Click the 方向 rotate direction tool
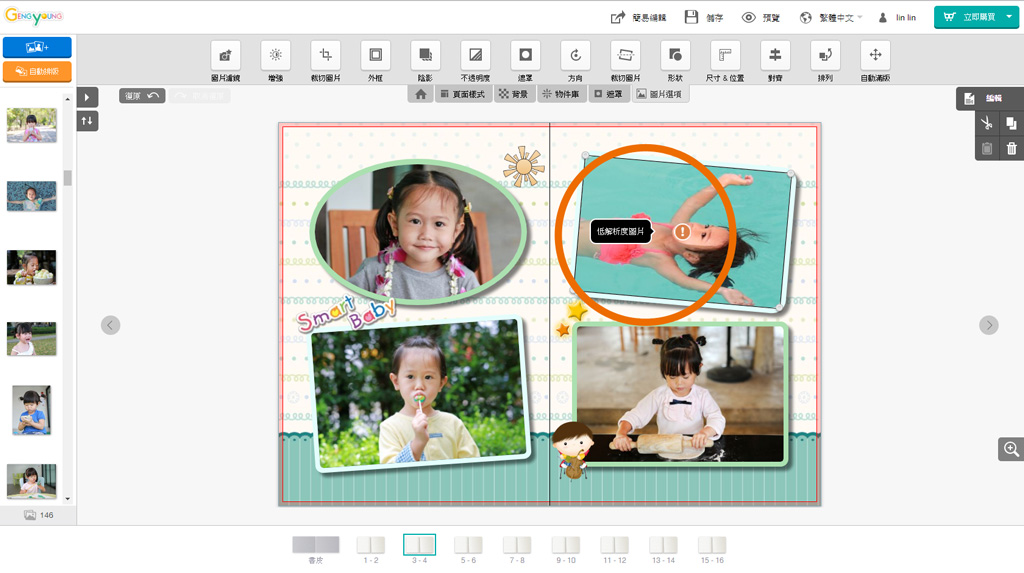The height and width of the screenshot is (573, 1024). [x=575, y=61]
